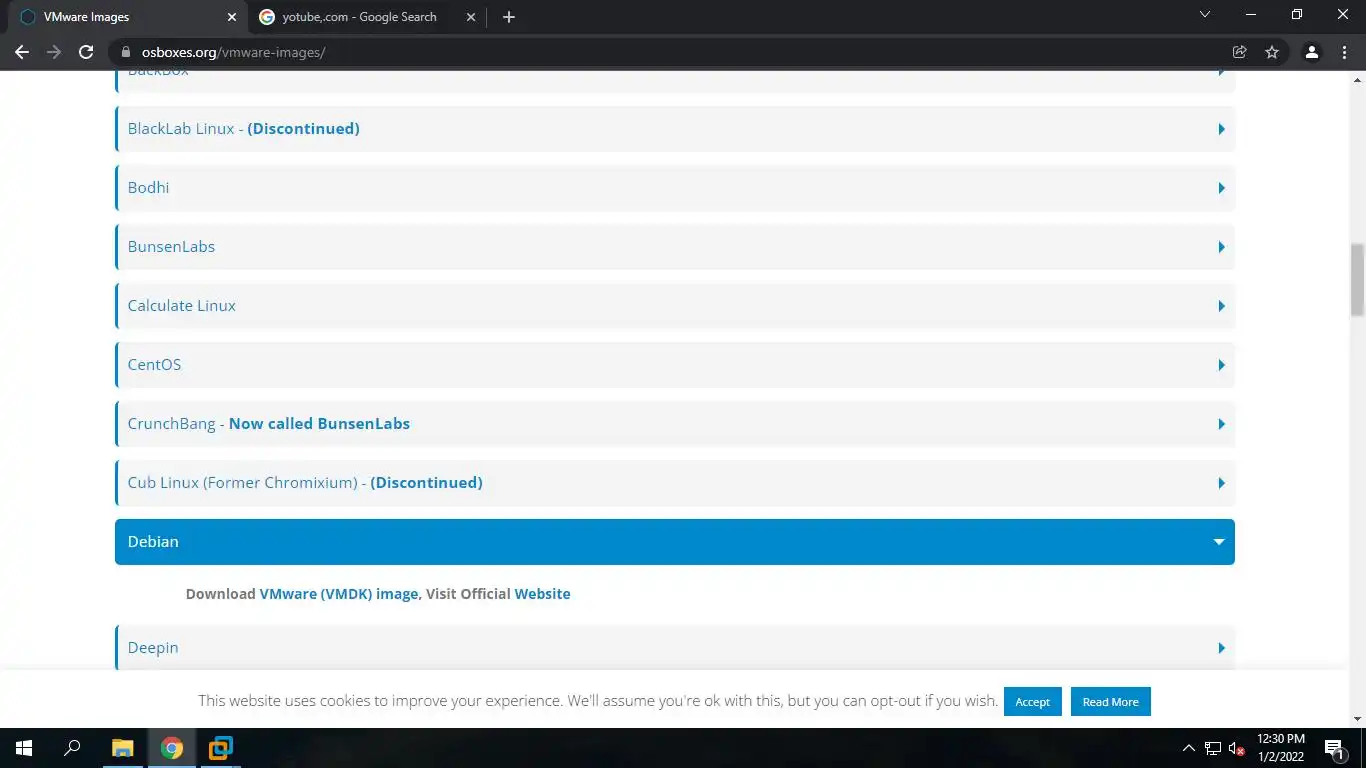Click the arrow on the Deepin row

click(x=1221, y=648)
